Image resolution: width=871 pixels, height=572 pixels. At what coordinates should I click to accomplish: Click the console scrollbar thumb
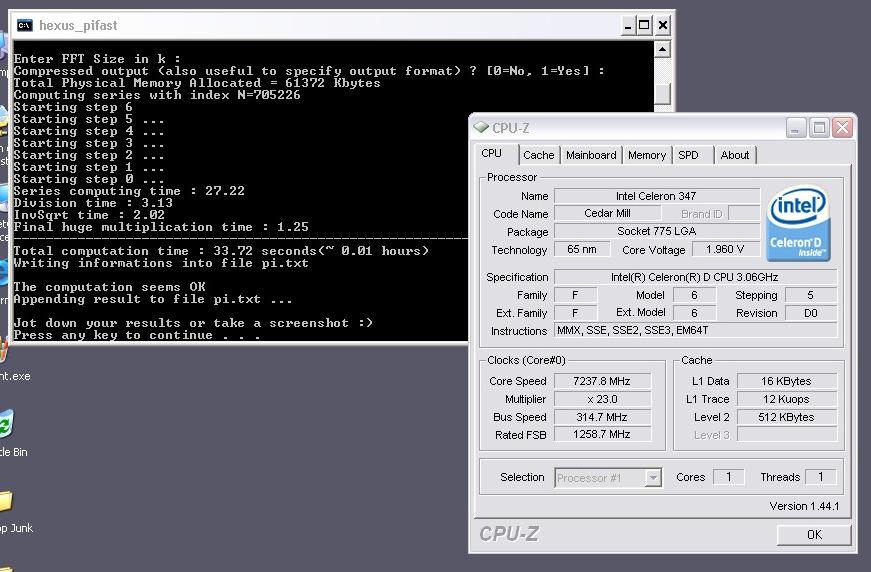click(x=662, y=93)
